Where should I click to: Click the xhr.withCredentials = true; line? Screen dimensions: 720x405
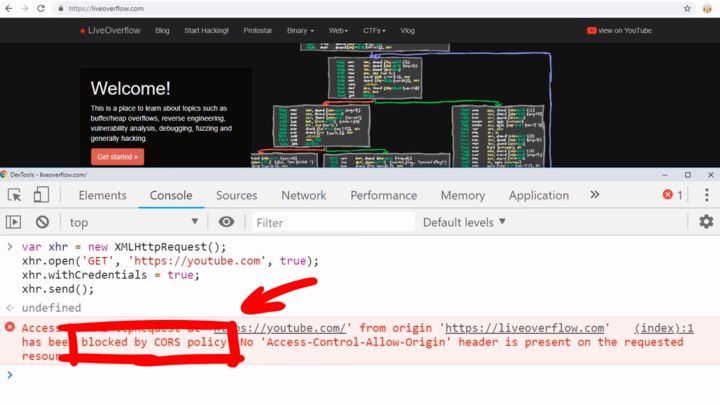(x=111, y=275)
